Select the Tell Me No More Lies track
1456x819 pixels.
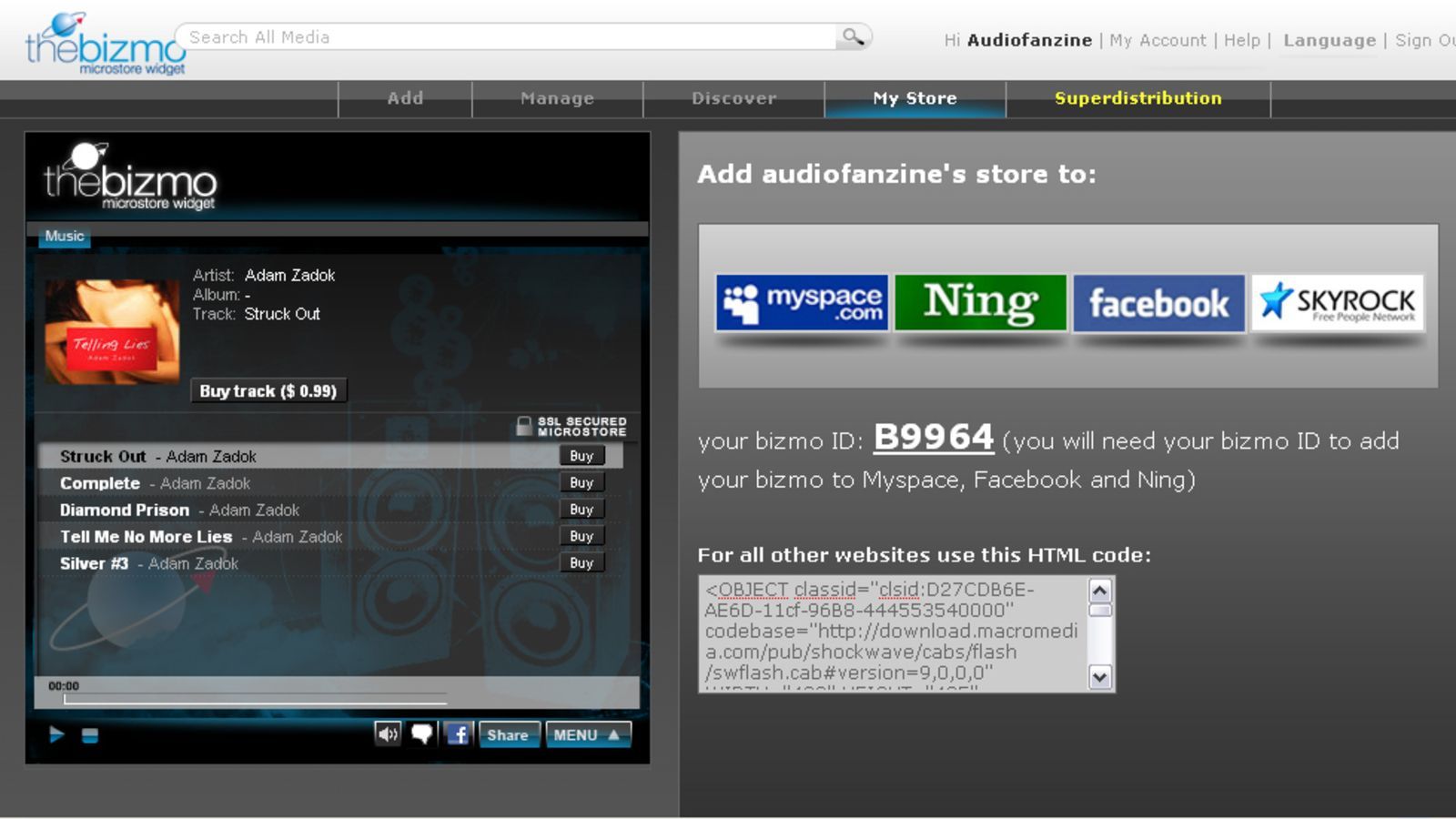[147, 537]
